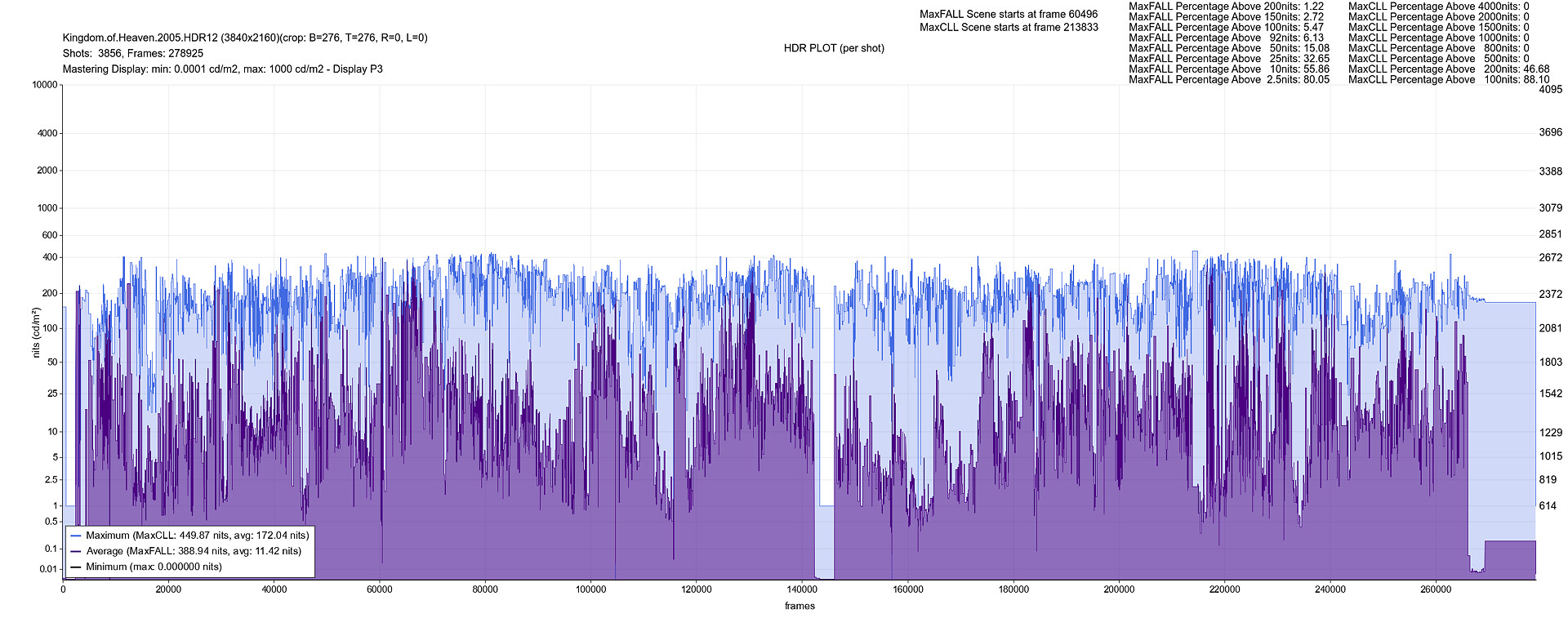Click the 819 right-axis code value
Screen dimensions: 1568x627
pyautogui.click(x=1548, y=480)
